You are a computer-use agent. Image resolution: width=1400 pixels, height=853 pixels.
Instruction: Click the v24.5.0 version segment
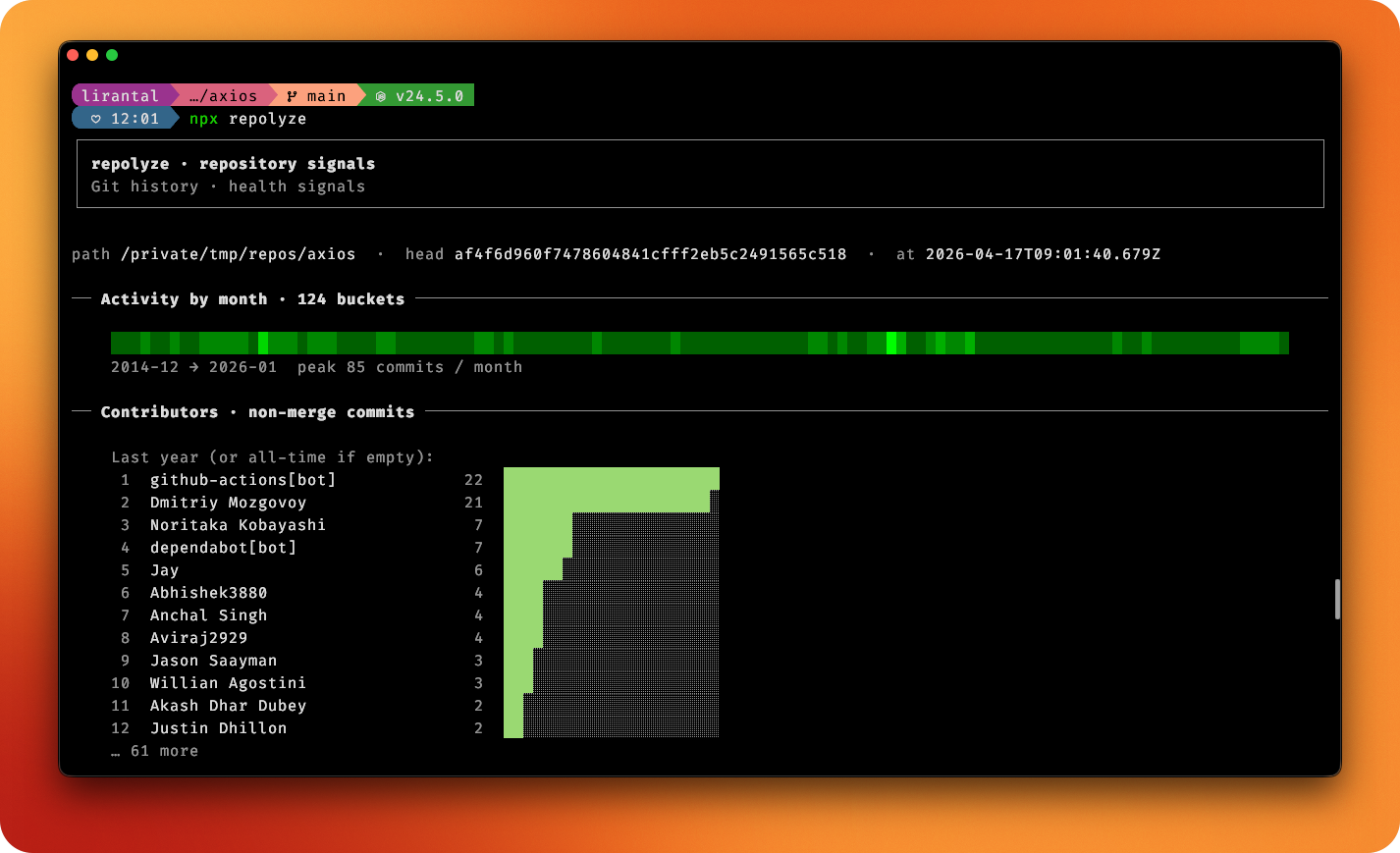(x=420, y=95)
